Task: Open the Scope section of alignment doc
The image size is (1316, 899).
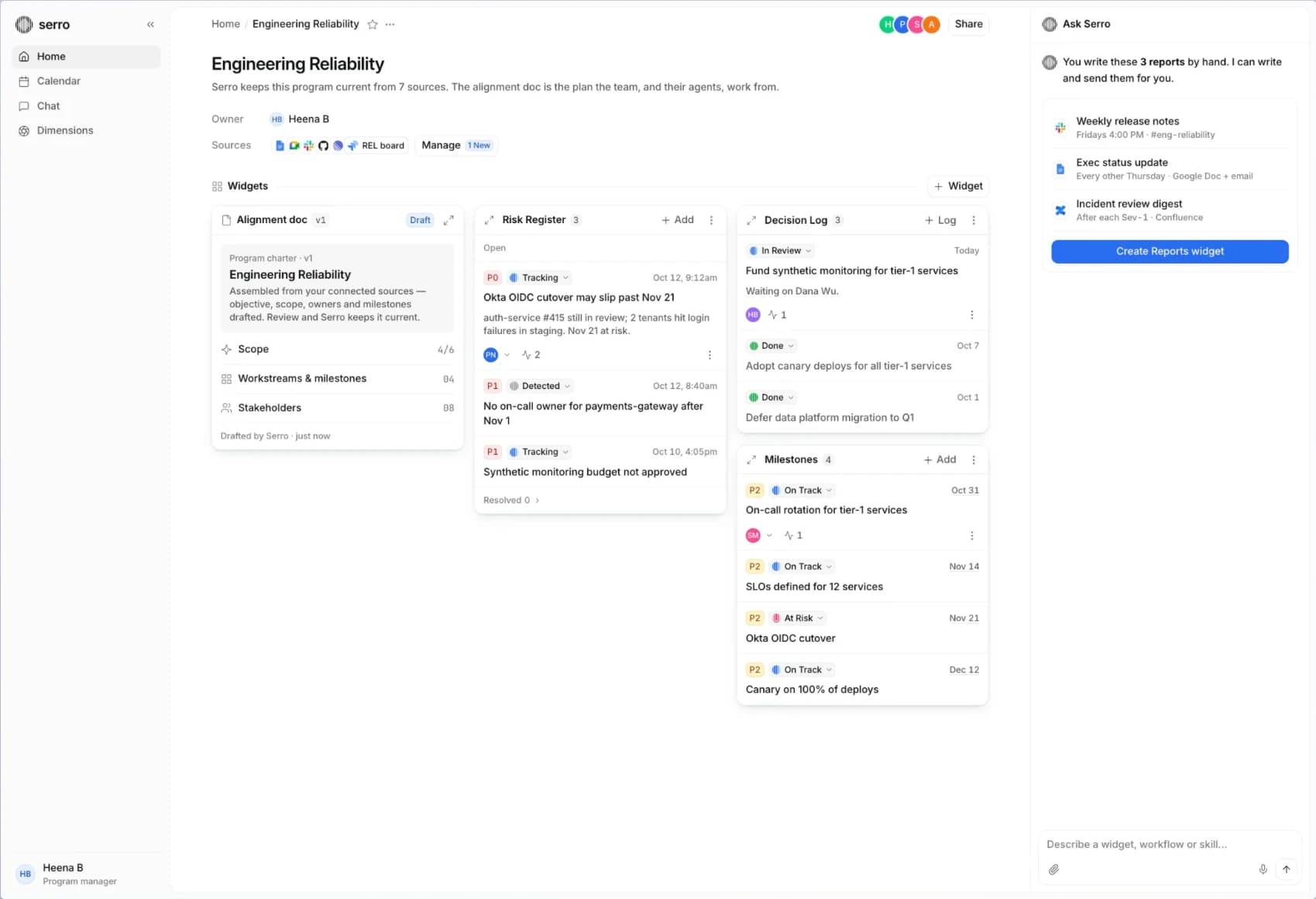Action: pos(338,350)
